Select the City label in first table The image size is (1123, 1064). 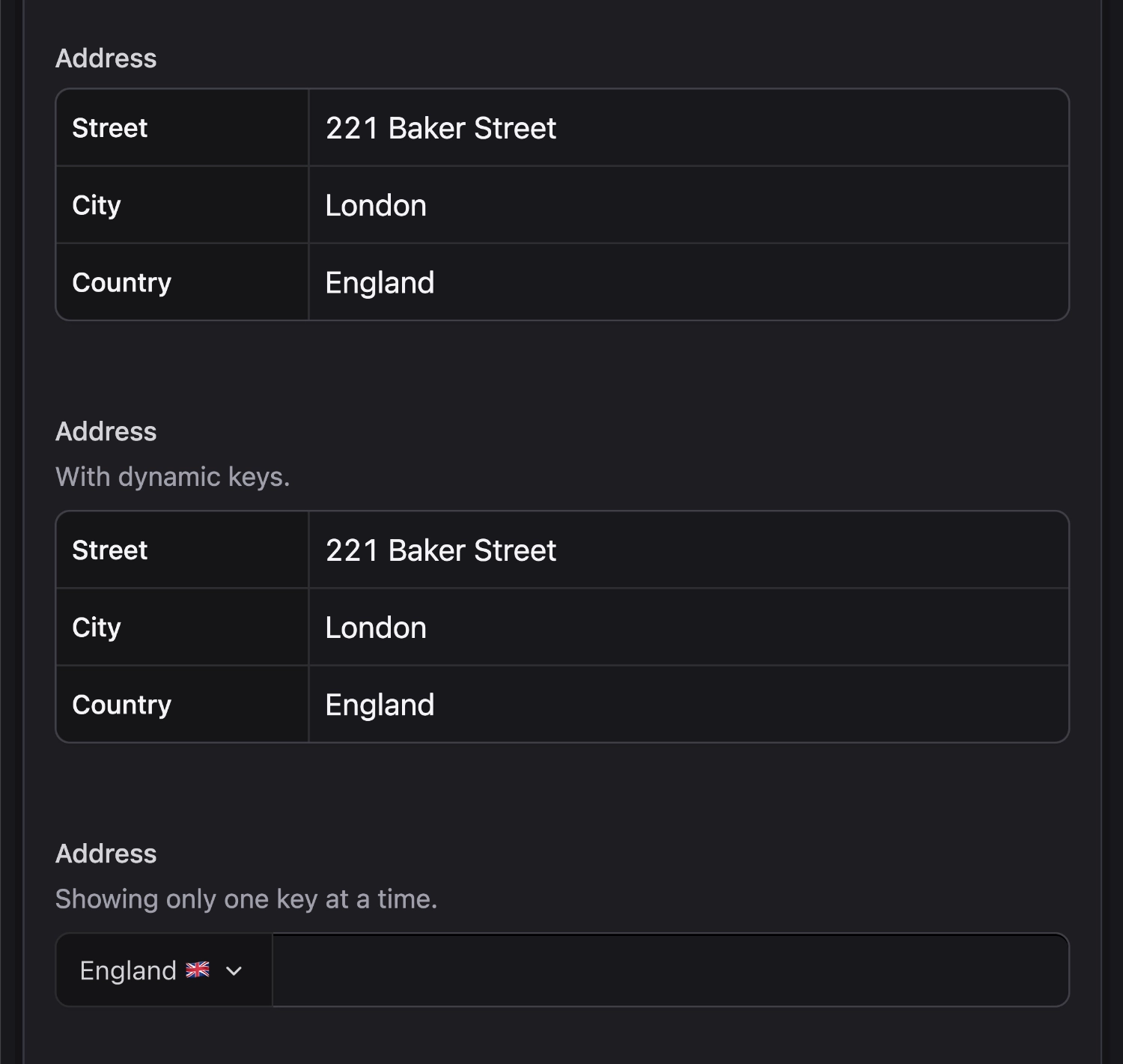(x=96, y=204)
